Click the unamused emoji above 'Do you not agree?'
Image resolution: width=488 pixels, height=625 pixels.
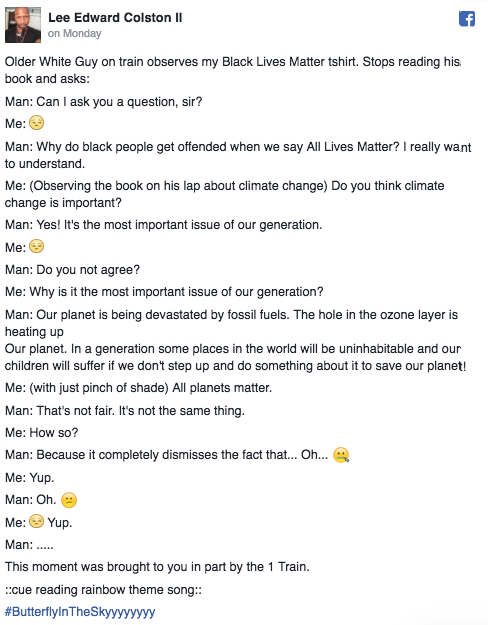pos(37,246)
